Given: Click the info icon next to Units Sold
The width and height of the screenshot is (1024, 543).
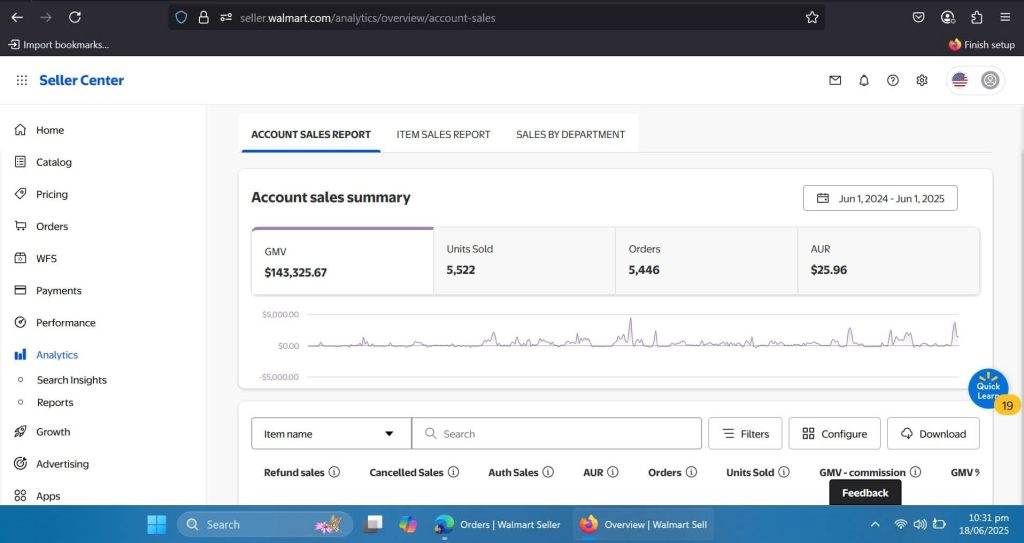Looking at the screenshot, I should (x=784, y=473).
